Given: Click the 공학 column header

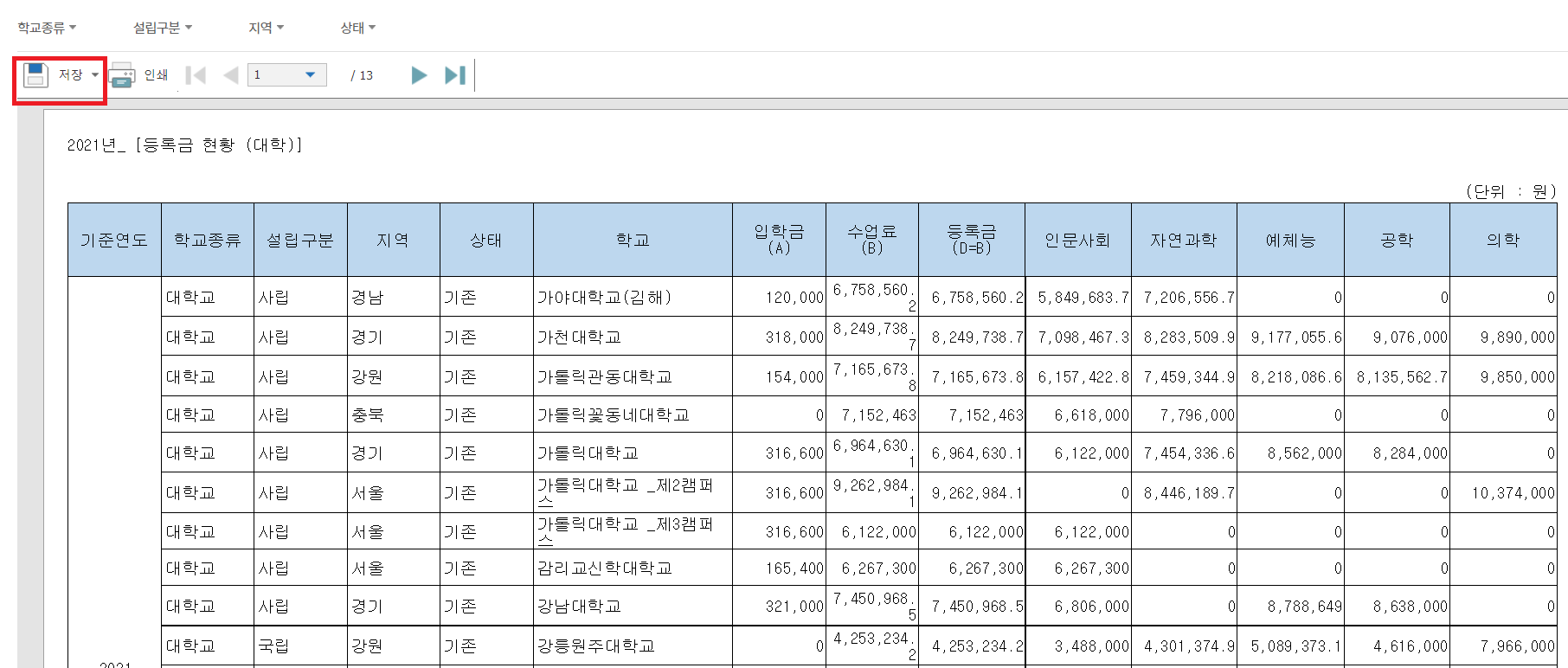Looking at the screenshot, I should (x=1397, y=240).
